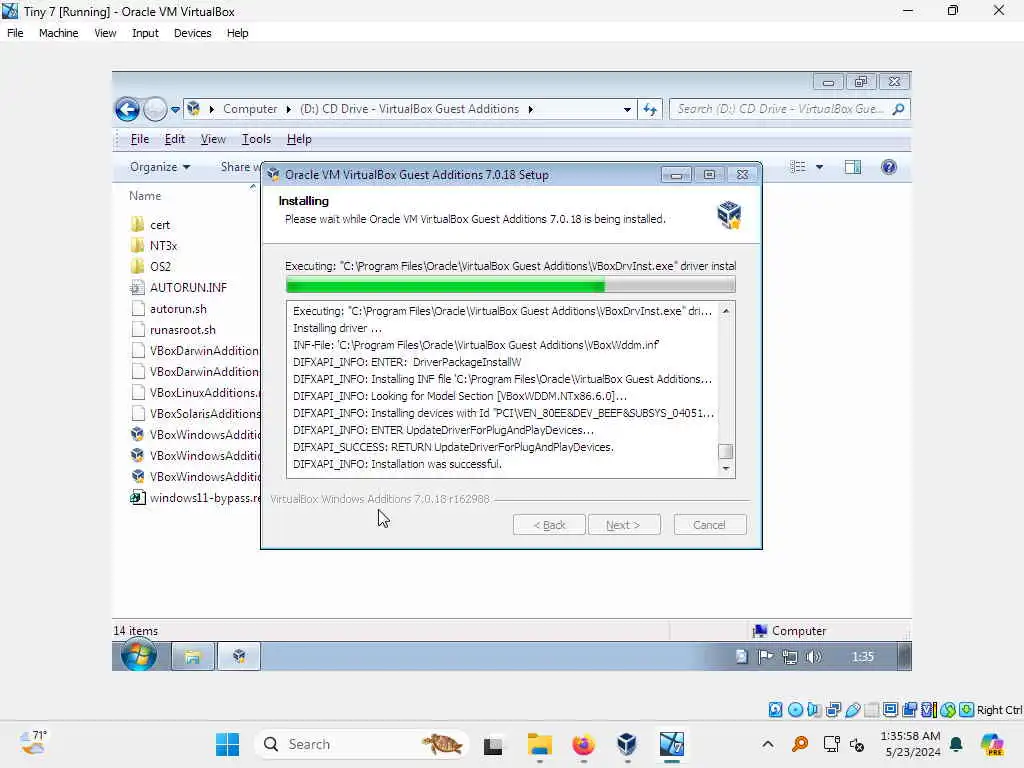Image resolution: width=1024 pixels, height=768 pixels.
Task: Show hidden icons in host system tray
Action: [x=768, y=744]
